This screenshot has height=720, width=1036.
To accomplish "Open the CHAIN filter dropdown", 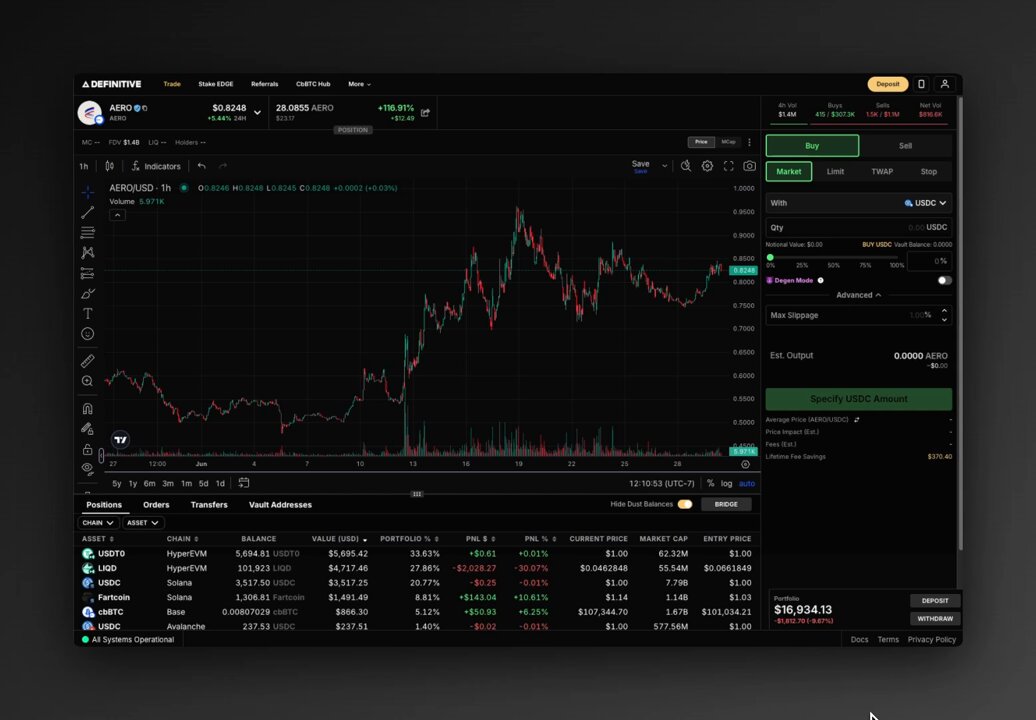I will tap(98, 522).
